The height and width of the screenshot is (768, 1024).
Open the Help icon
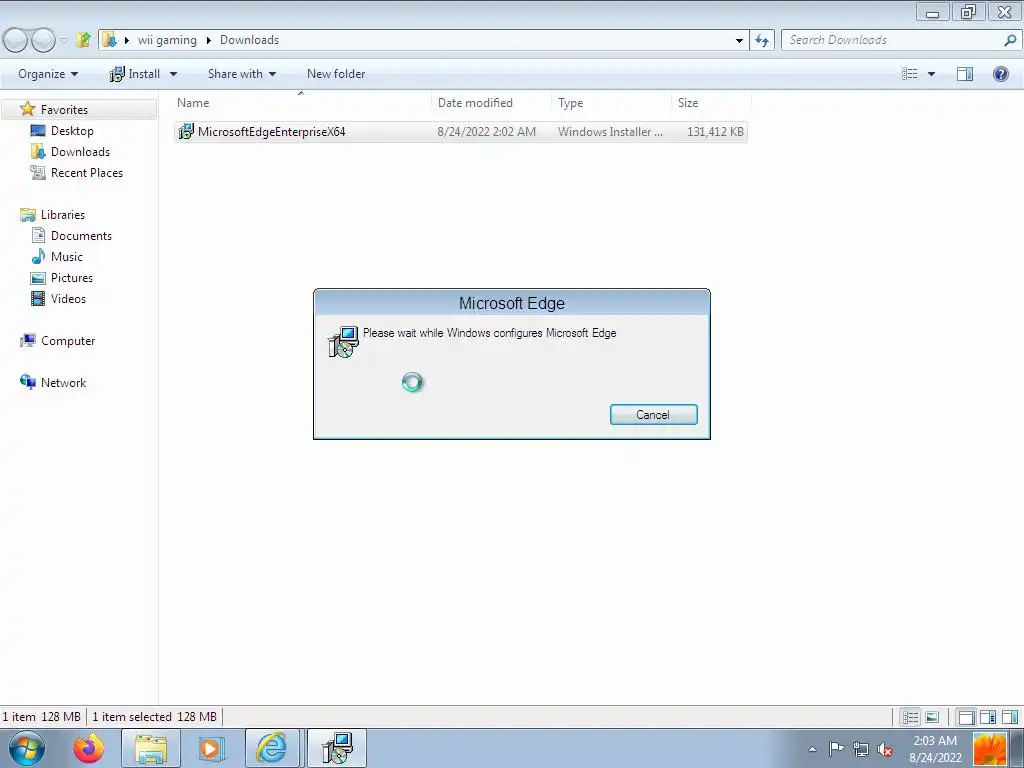1000,74
